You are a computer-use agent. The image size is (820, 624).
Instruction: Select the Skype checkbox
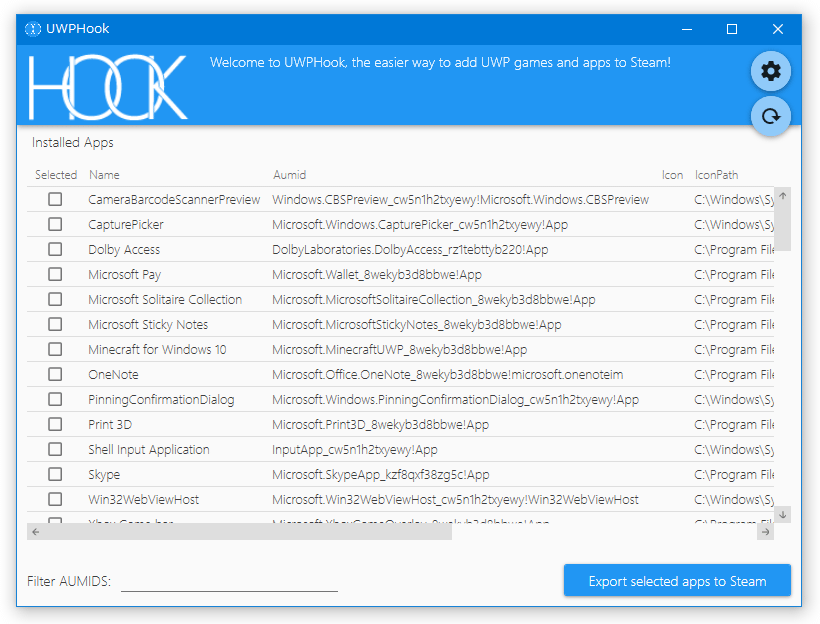coord(55,474)
